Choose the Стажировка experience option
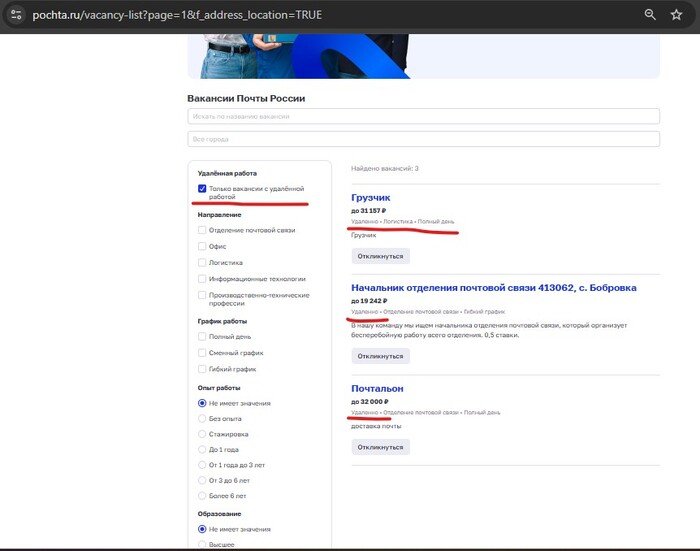 pyautogui.click(x=202, y=434)
